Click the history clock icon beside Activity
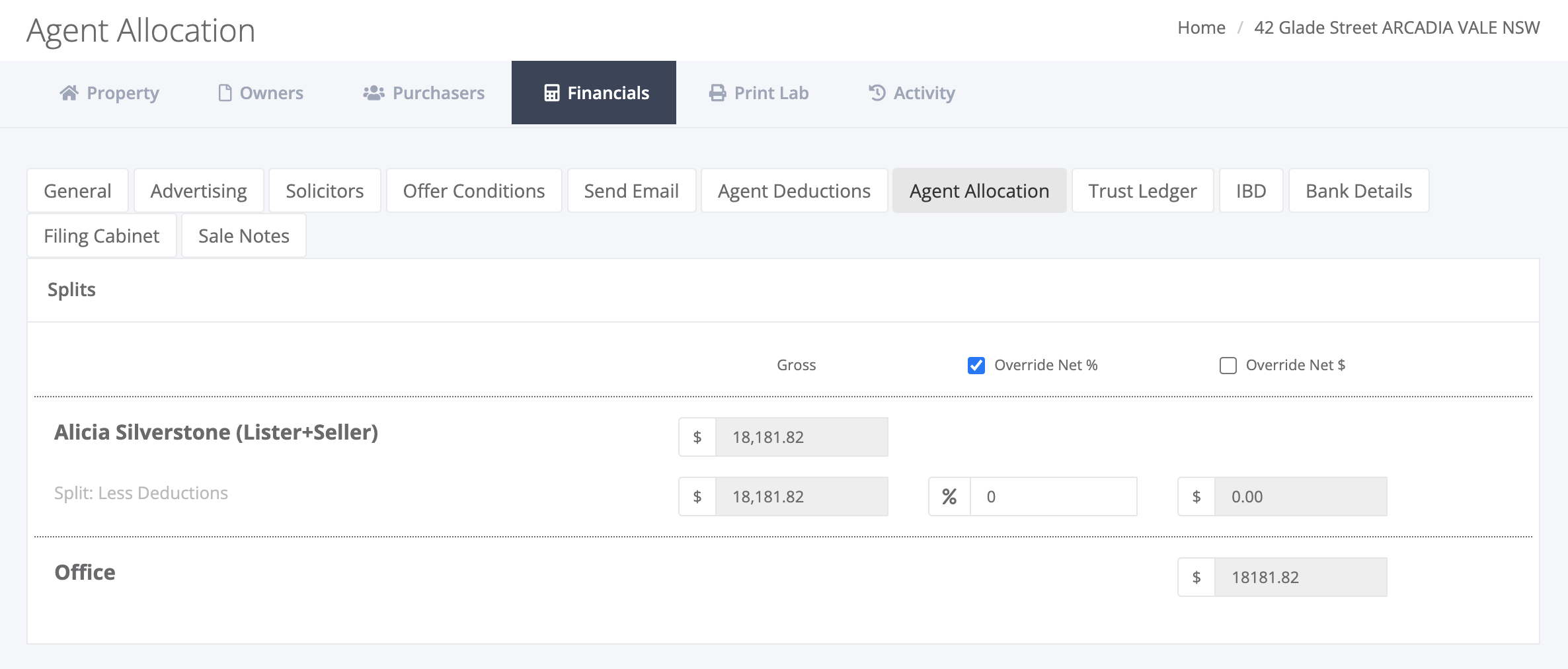The image size is (1568, 669). coord(877,93)
